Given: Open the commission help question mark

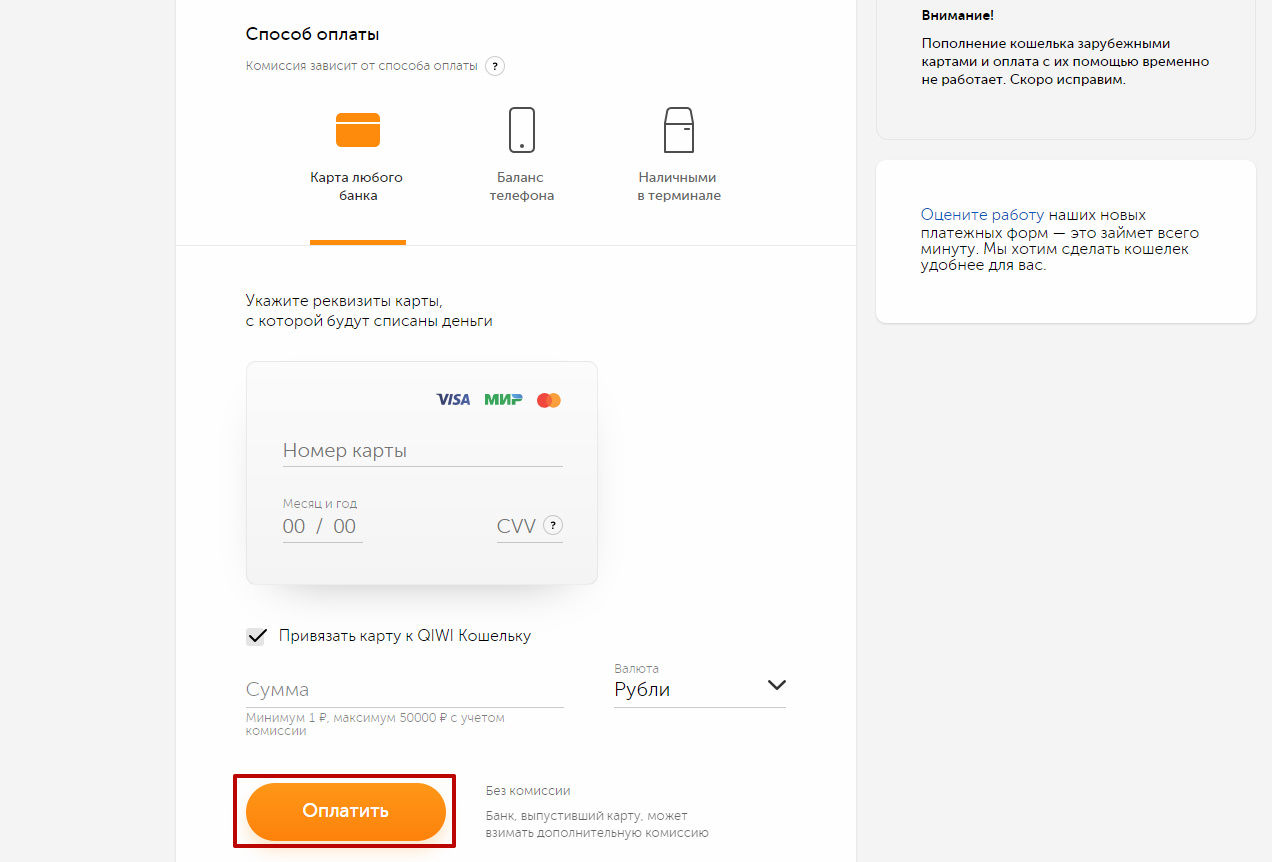Looking at the screenshot, I should point(494,66).
